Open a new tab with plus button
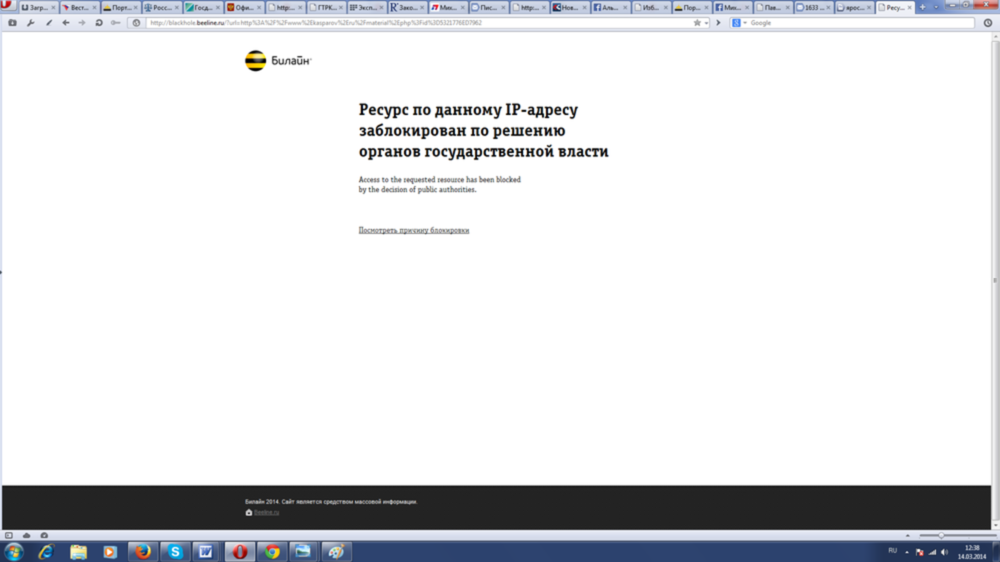The image size is (1000, 562). (x=922, y=8)
